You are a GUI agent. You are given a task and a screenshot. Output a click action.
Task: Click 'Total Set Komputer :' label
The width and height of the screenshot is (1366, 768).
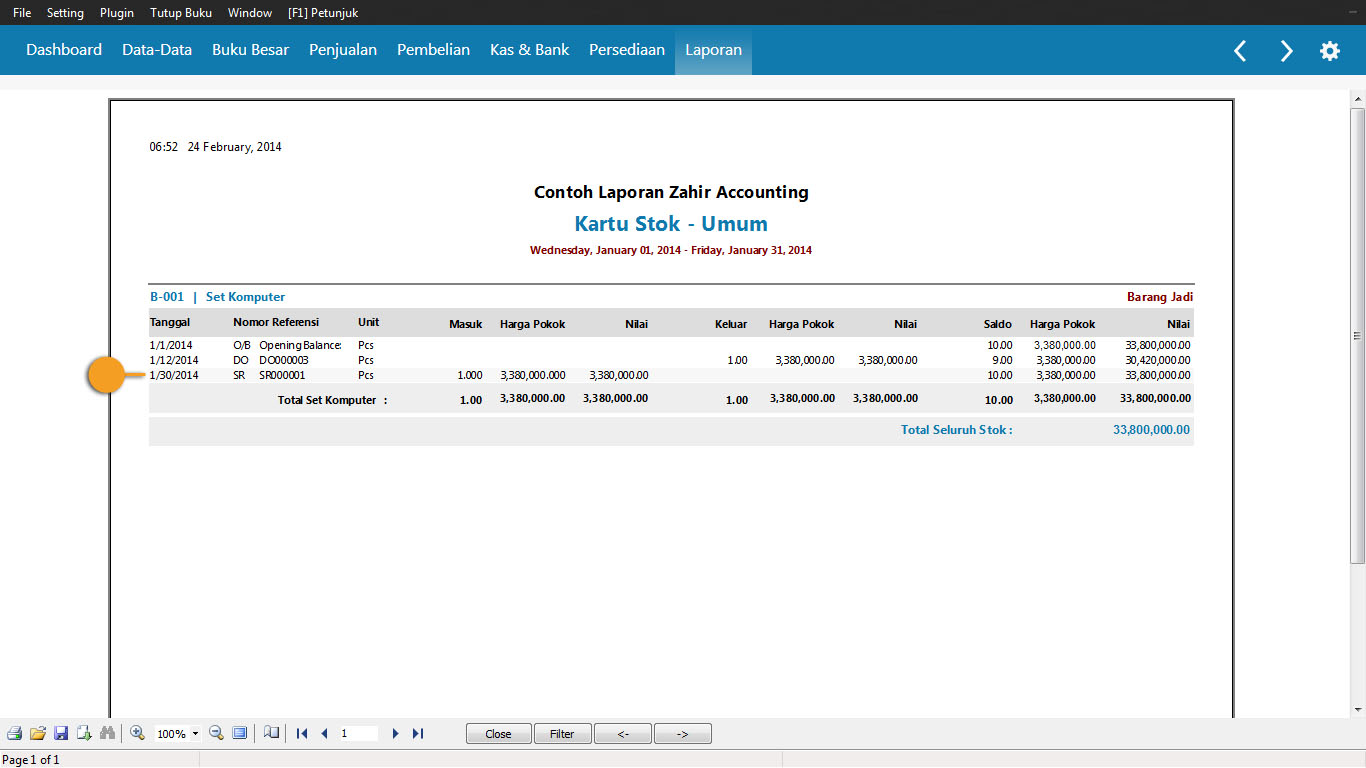[332, 400]
